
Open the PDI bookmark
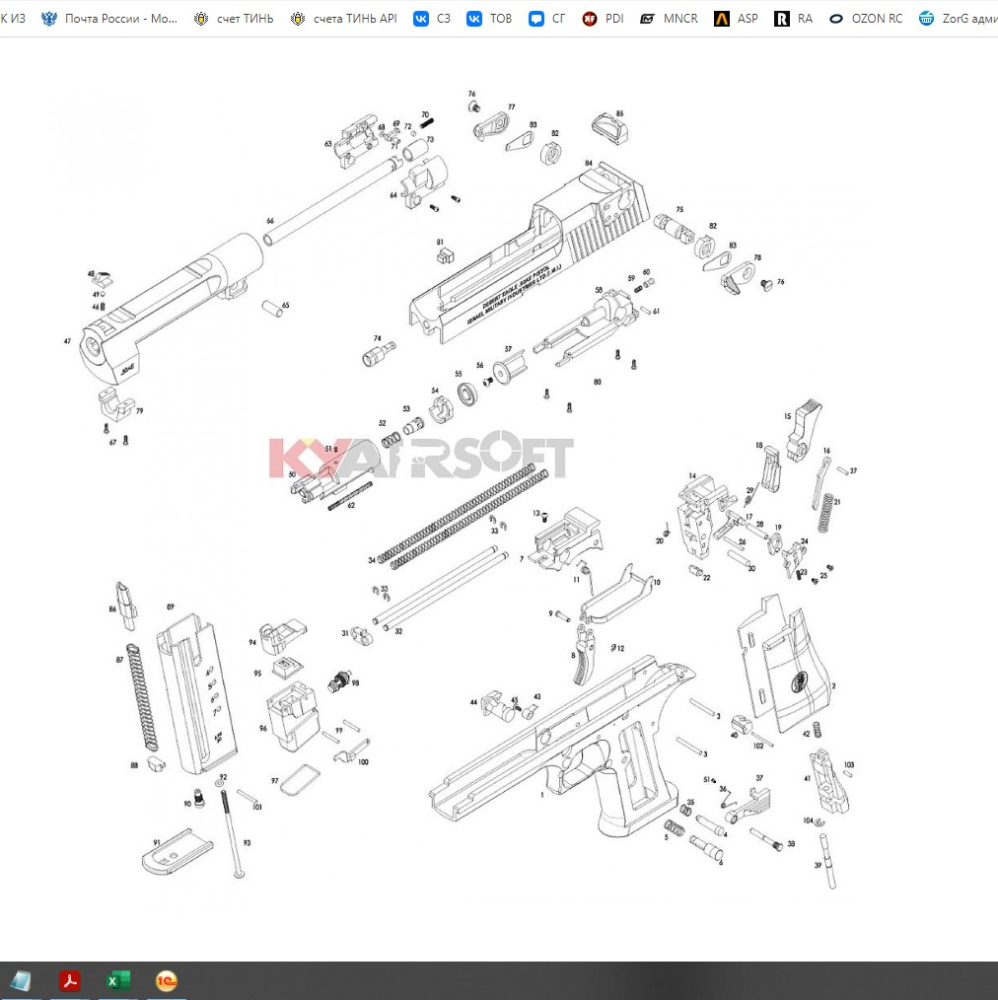(603, 18)
